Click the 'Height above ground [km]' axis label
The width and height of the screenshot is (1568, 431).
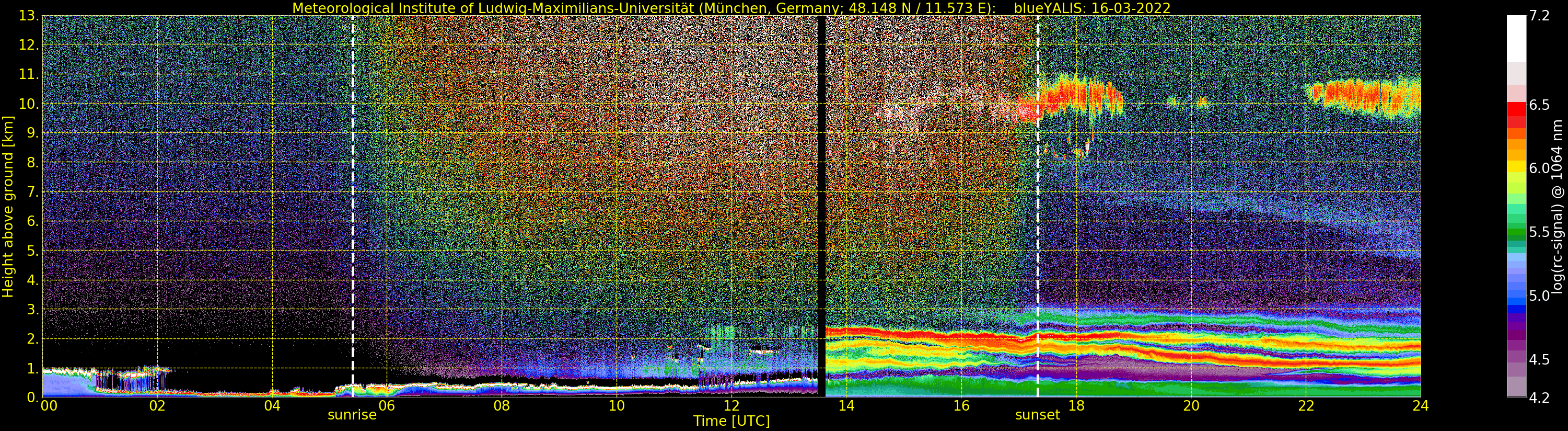pos(8,206)
